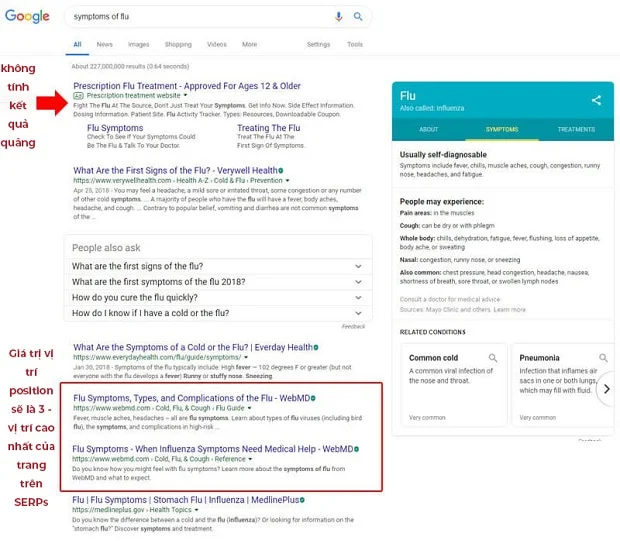620x547 pixels.
Task: Open the Common cold related condition card
Action: [433, 358]
